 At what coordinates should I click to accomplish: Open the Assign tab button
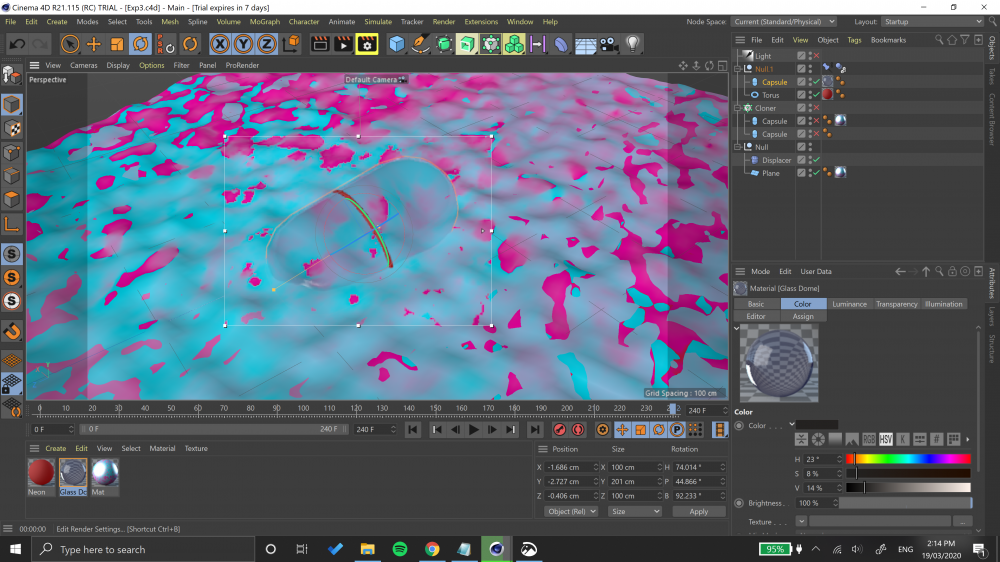tap(803, 316)
